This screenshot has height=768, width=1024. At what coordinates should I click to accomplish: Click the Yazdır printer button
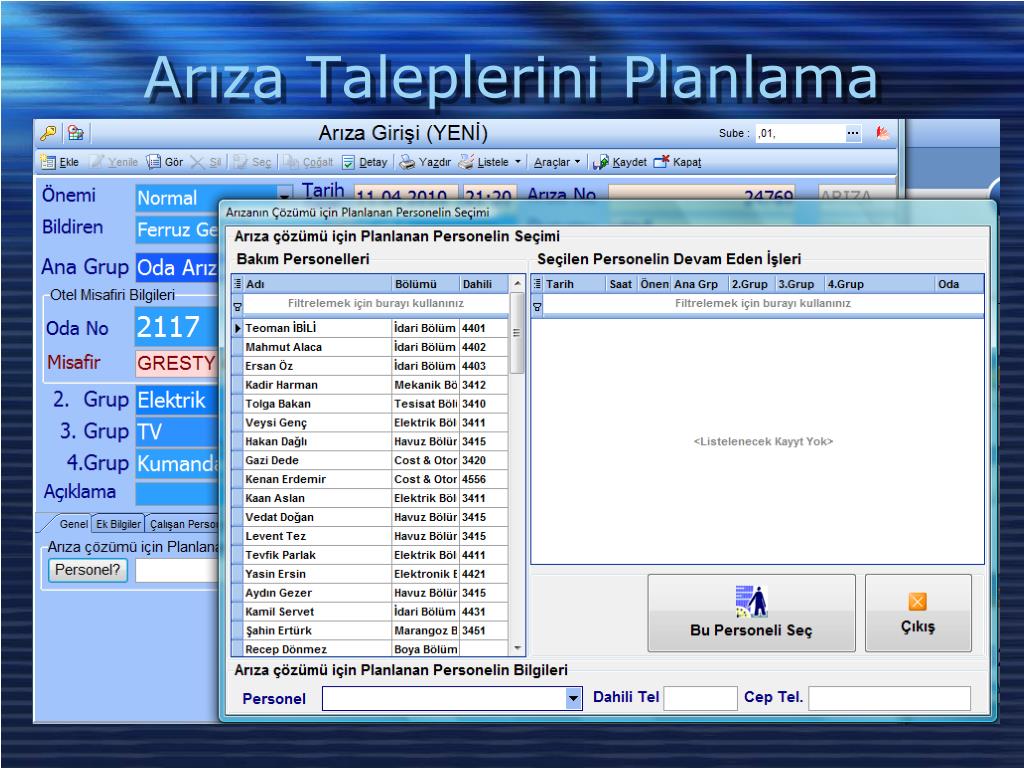point(425,162)
